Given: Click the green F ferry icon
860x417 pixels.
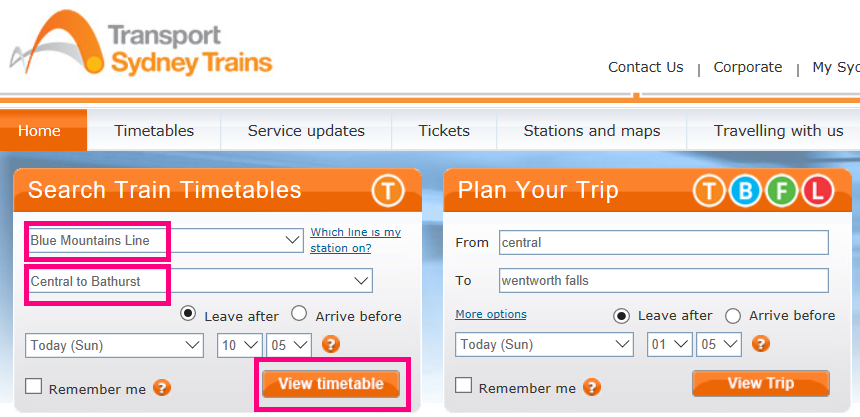Looking at the screenshot, I should [x=782, y=191].
